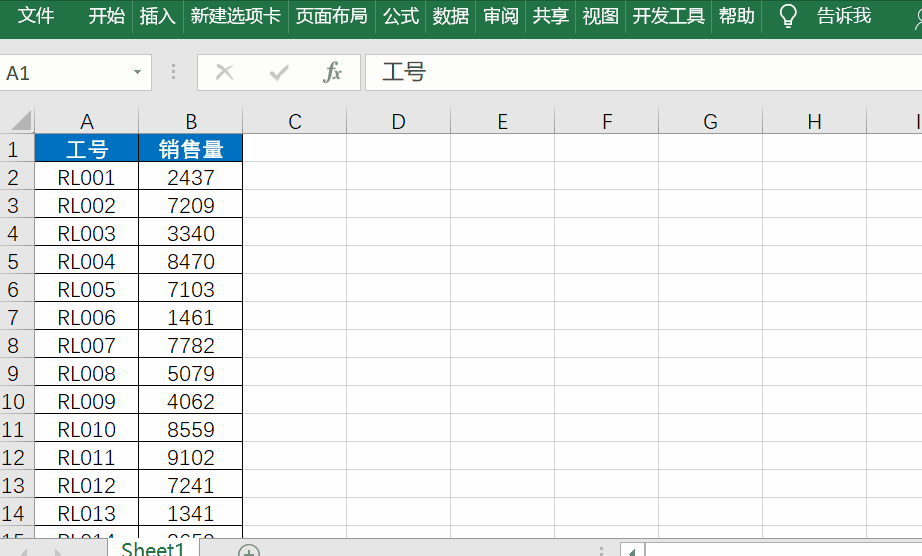
Task: Select cell containing 3340
Action: pyautogui.click(x=191, y=233)
